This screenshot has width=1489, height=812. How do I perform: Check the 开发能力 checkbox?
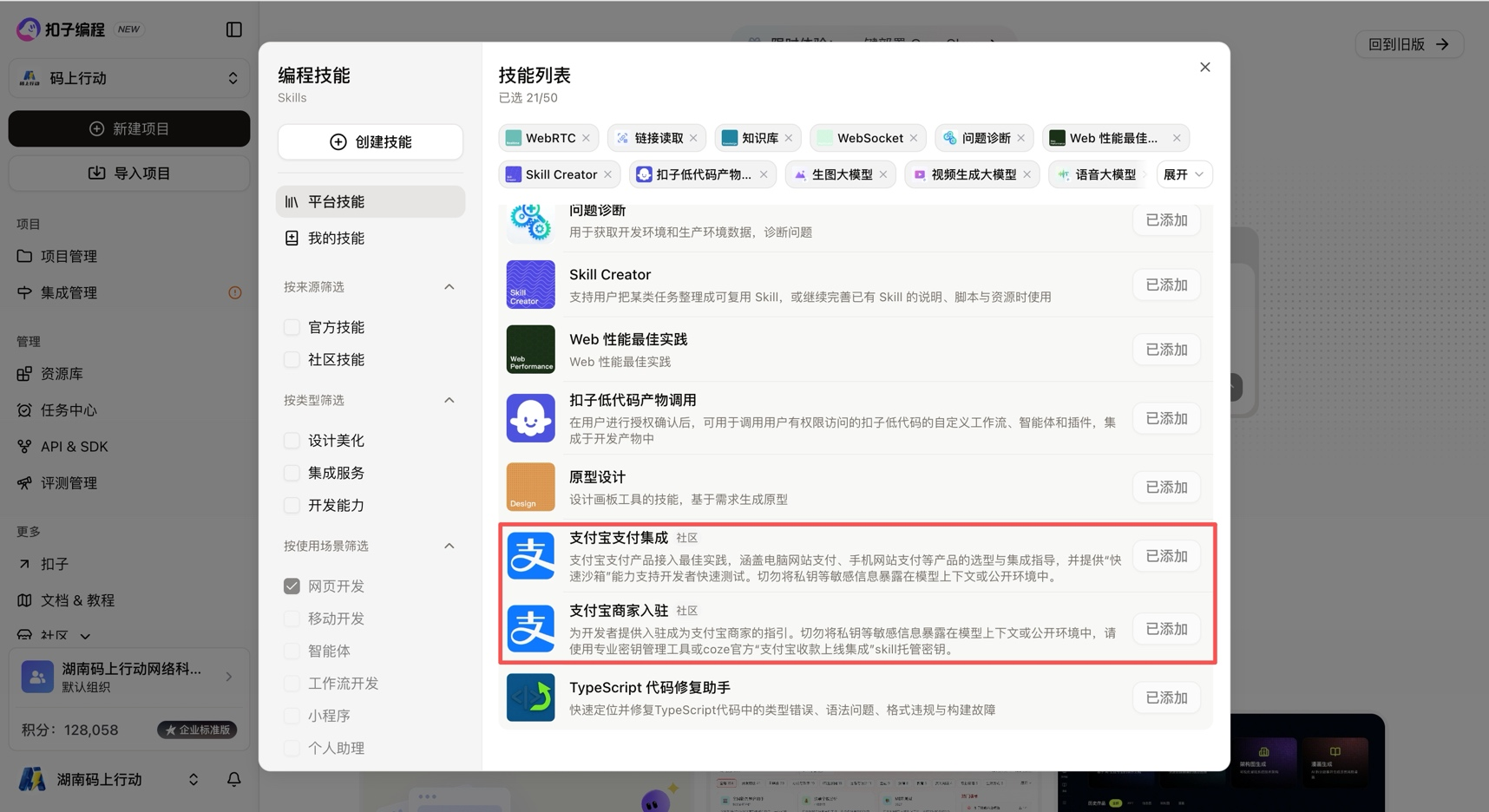pos(292,505)
